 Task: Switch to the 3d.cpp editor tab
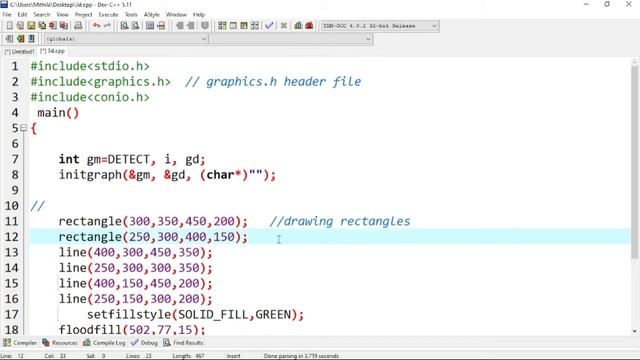click(52, 51)
